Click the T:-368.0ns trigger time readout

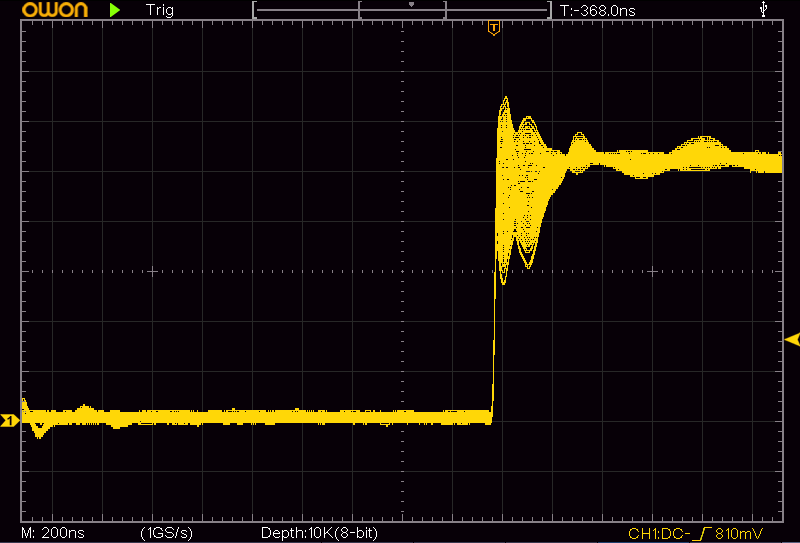coord(597,11)
